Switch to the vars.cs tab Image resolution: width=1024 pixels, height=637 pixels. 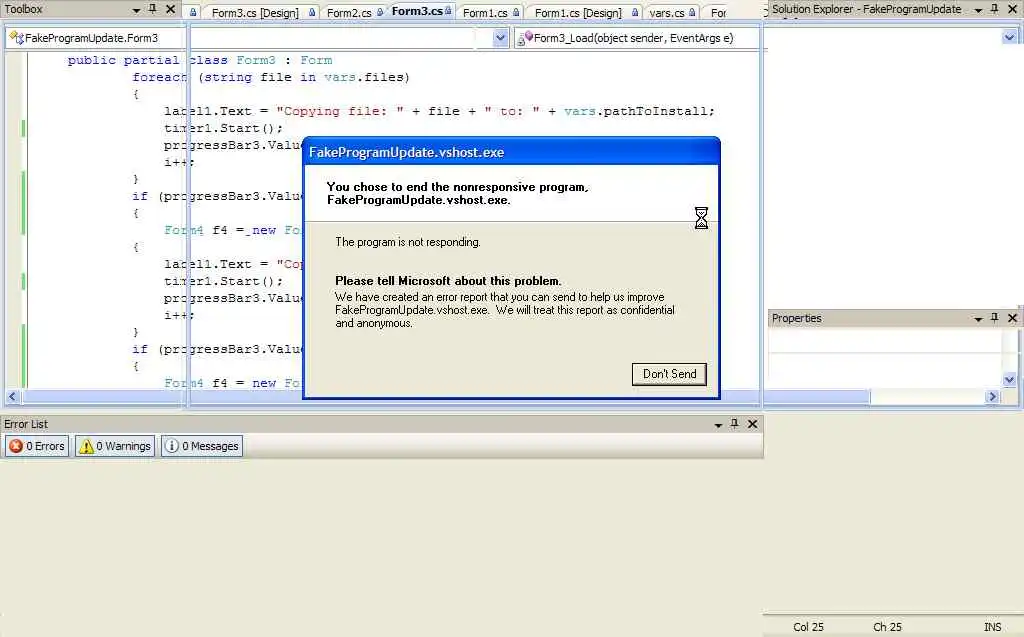[667, 12]
